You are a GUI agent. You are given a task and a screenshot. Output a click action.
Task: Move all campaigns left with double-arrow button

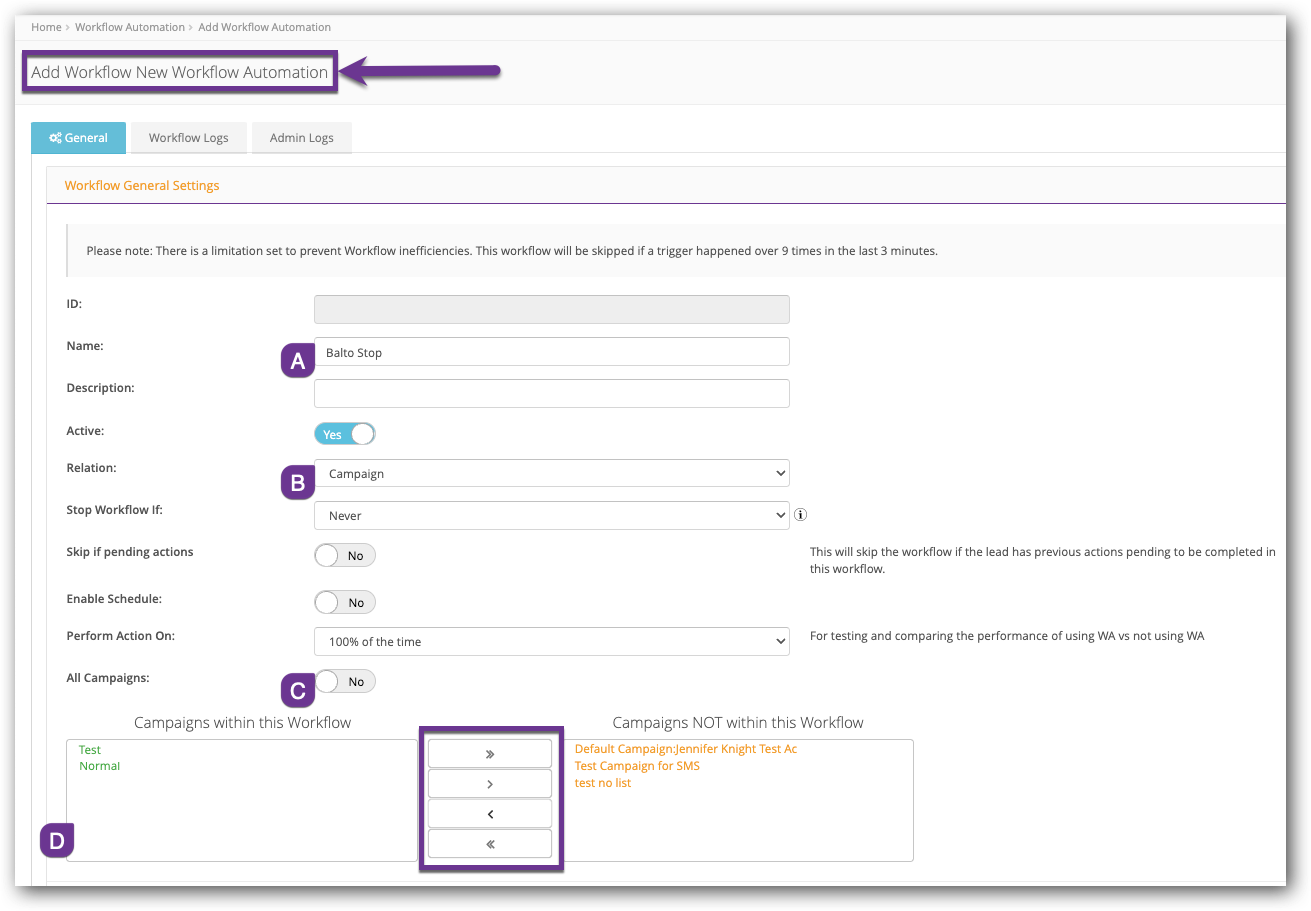pos(490,844)
